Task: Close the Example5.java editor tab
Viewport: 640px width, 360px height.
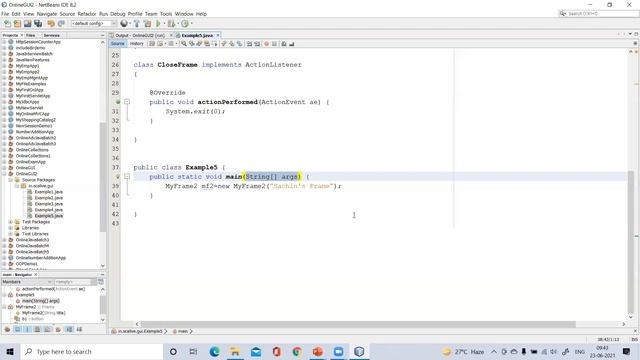Action: click(x=218, y=36)
